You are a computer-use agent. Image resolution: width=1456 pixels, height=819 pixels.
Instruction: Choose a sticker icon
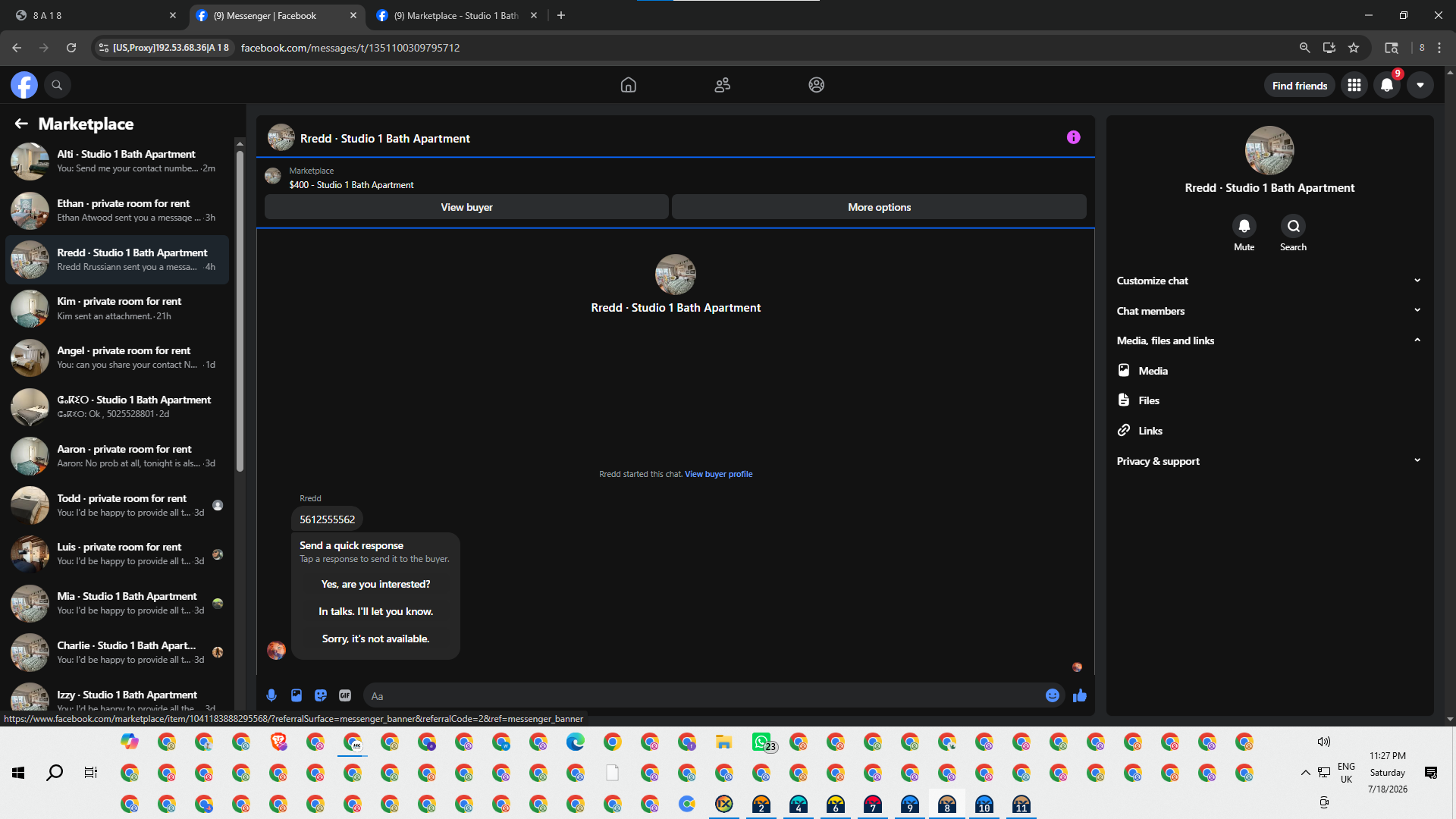click(x=321, y=695)
